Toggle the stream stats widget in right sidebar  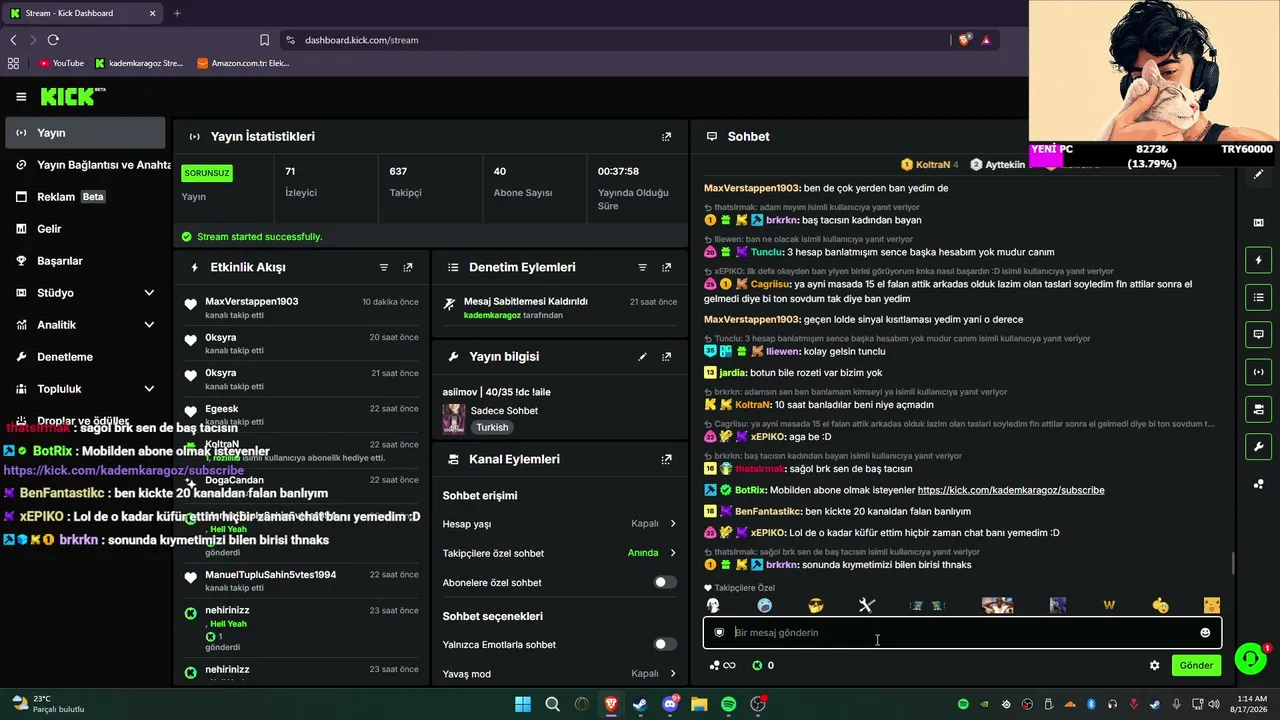[1258, 372]
